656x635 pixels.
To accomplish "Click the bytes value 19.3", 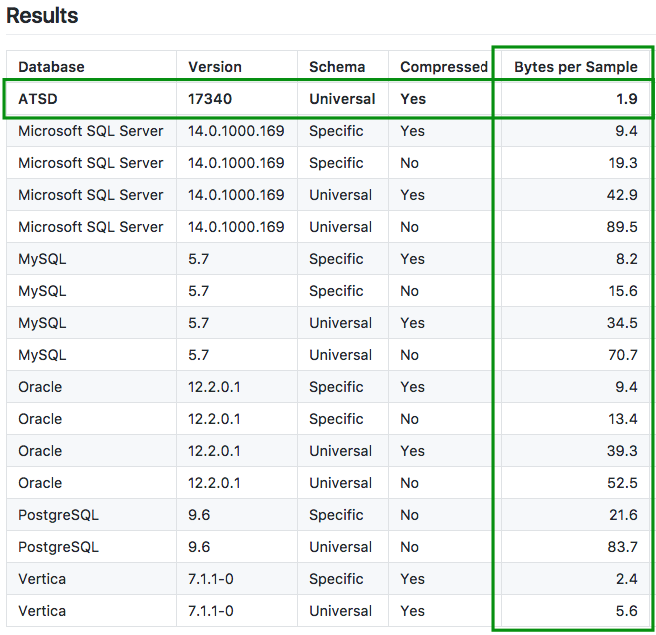I will pyautogui.click(x=623, y=163).
